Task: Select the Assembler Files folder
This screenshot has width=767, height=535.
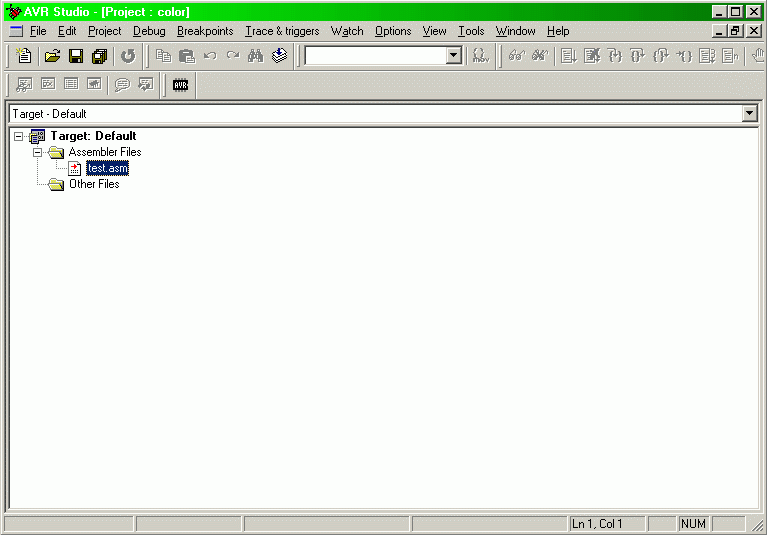Action: (x=105, y=152)
